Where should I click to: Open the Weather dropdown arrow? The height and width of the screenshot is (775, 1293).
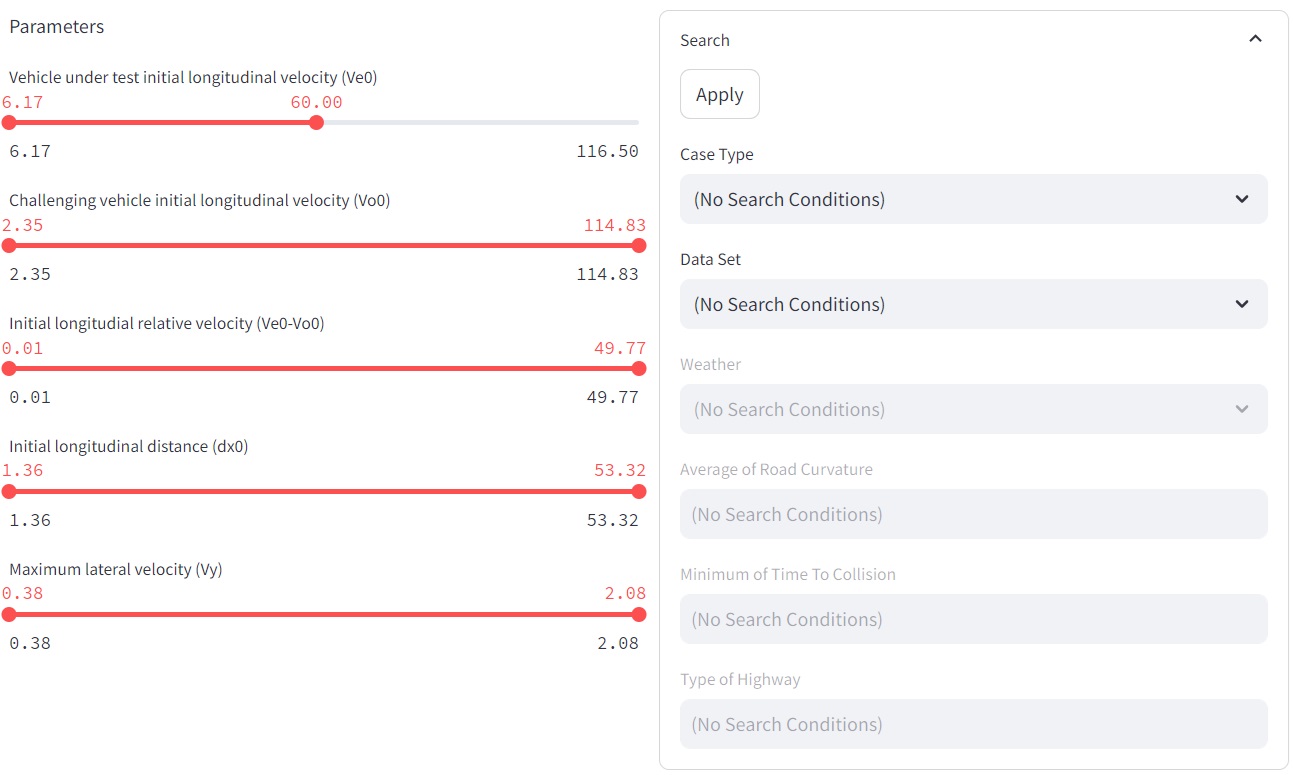[x=1241, y=409]
